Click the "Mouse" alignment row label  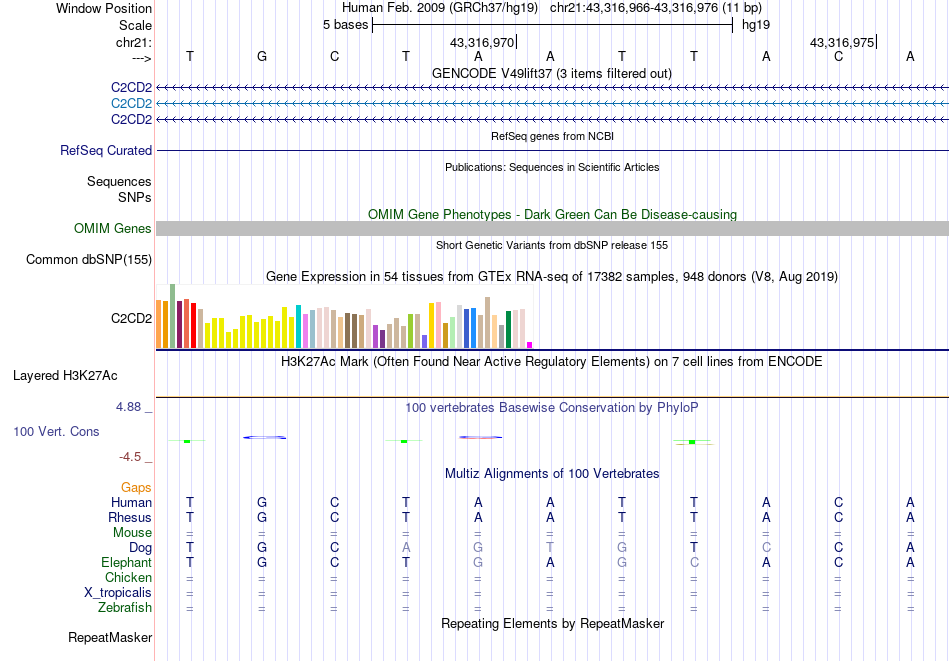point(132,533)
